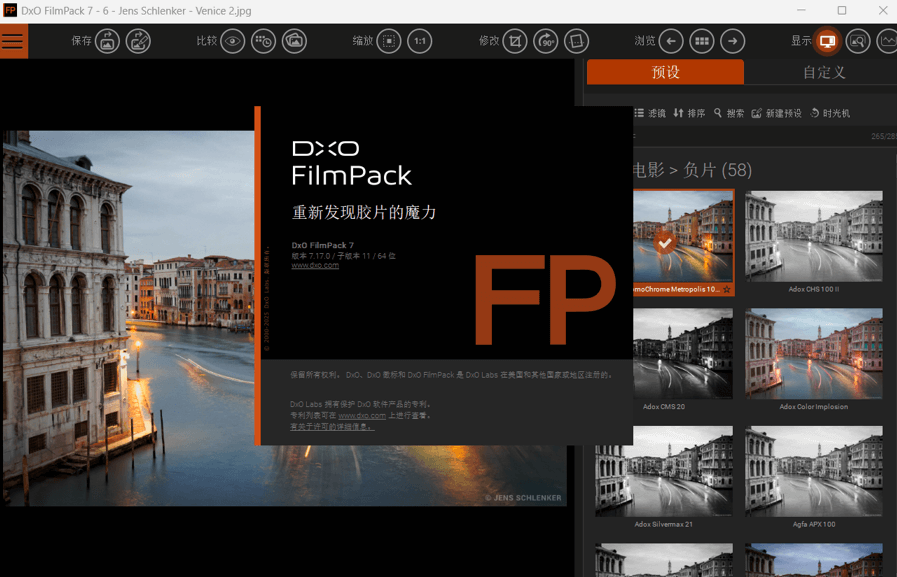This screenshot has height=577, width=897.
Task: Click the snapshot camera icon in 比较 group
Action: [x=293, y=41]
